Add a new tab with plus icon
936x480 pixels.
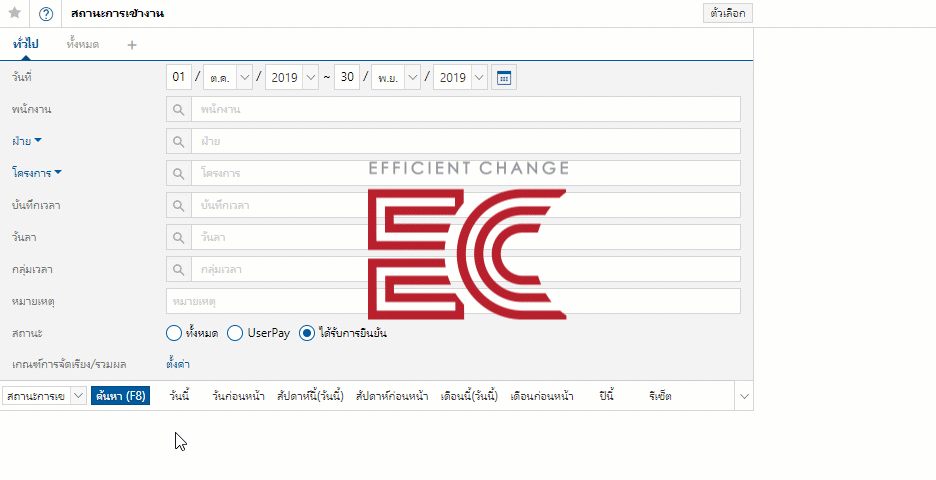coord(132,45)
